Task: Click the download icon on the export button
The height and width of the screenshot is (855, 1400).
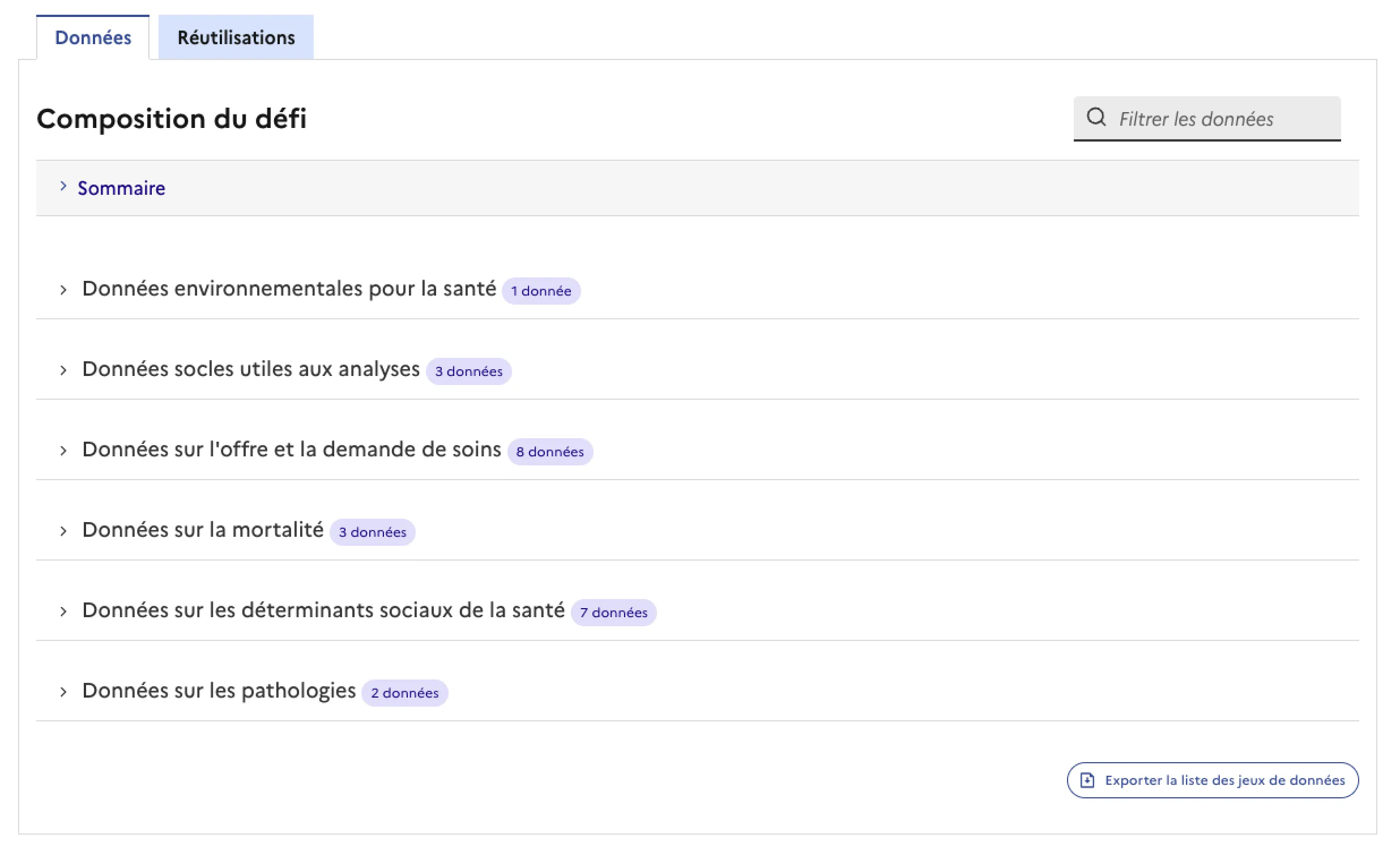Action: 1087,781
